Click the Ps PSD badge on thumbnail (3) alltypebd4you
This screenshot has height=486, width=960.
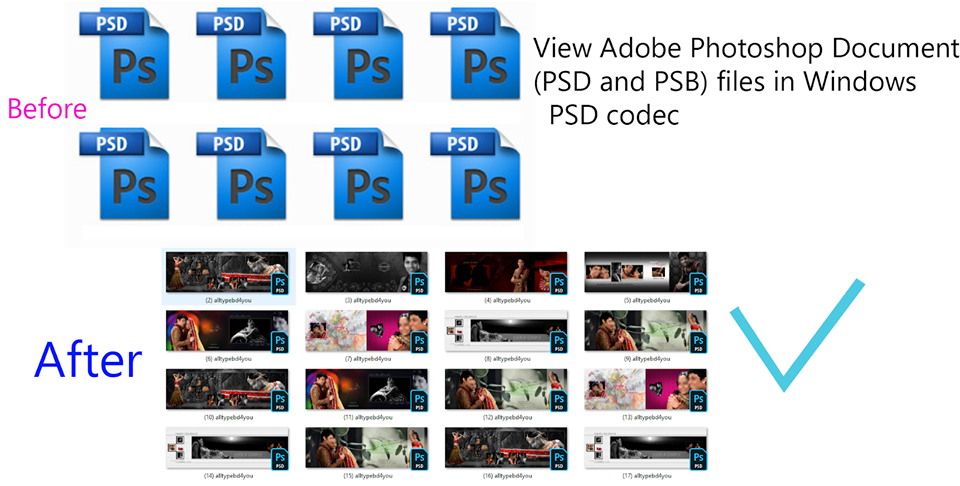(419, 285)
